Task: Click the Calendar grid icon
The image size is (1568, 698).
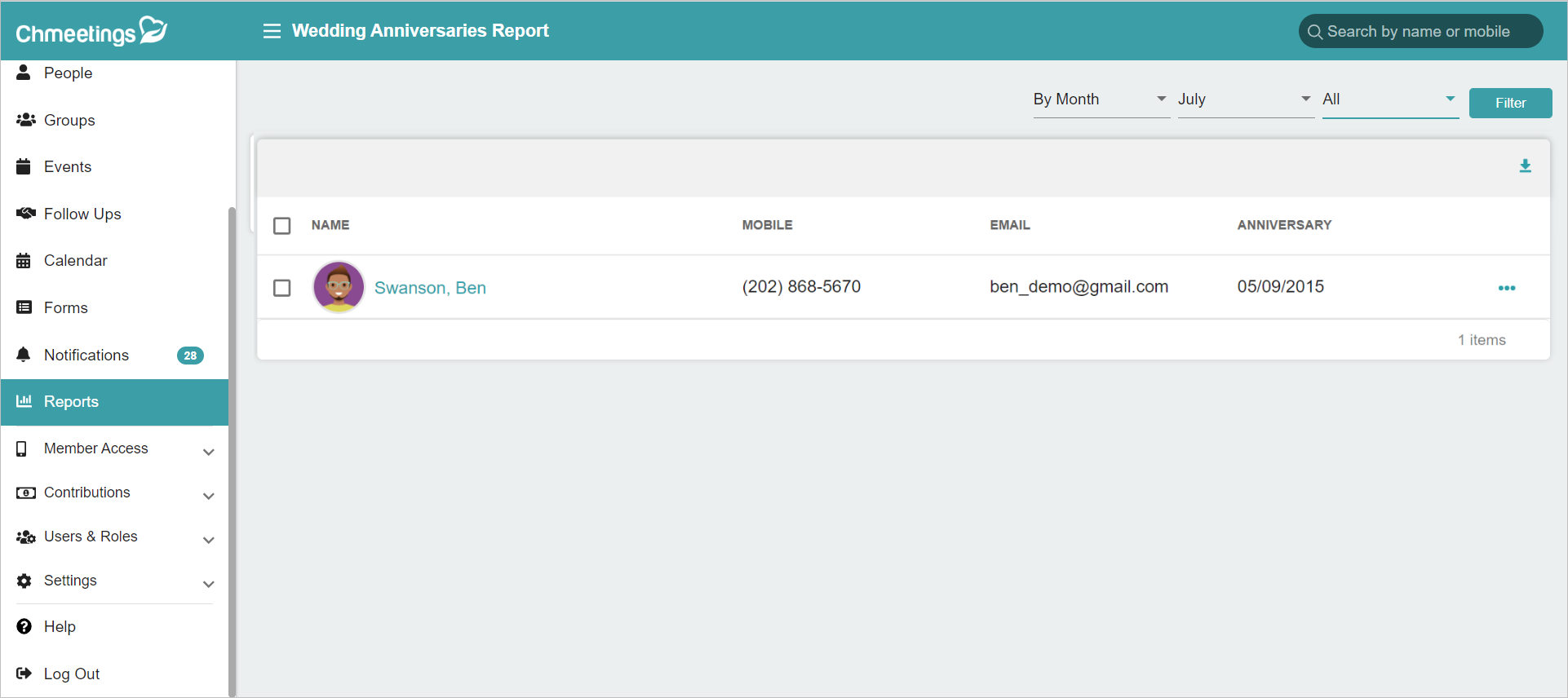Action: click(x=24, y=261)
